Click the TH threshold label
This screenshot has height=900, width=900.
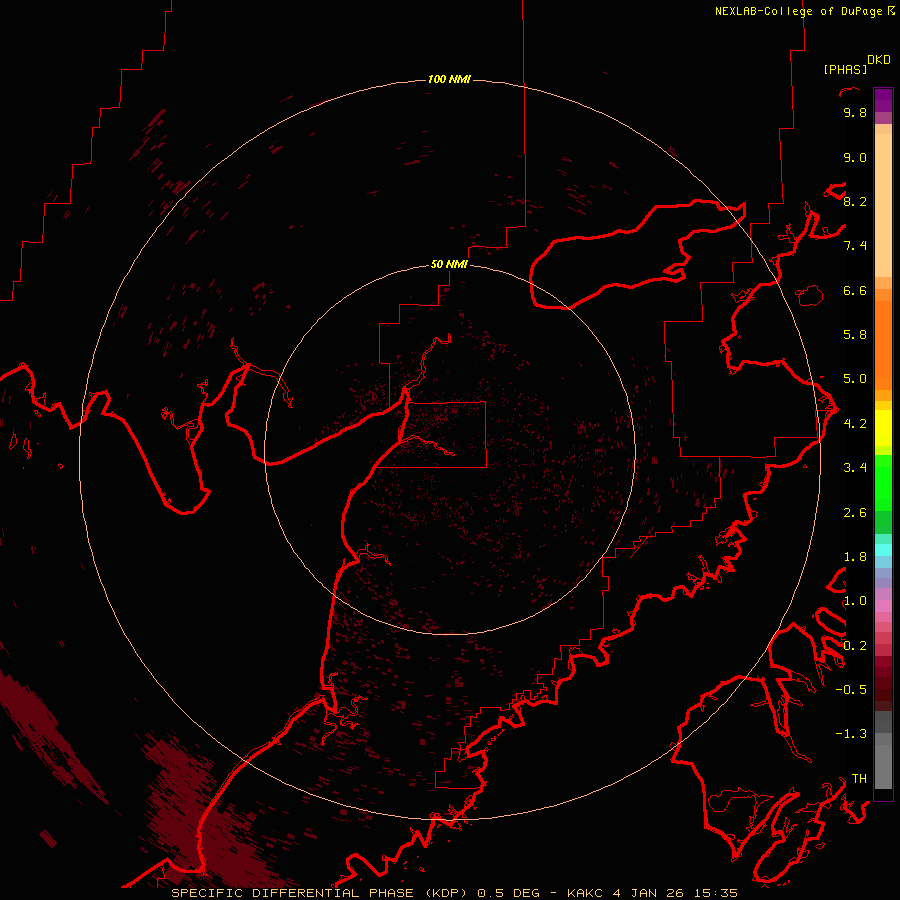859,779
